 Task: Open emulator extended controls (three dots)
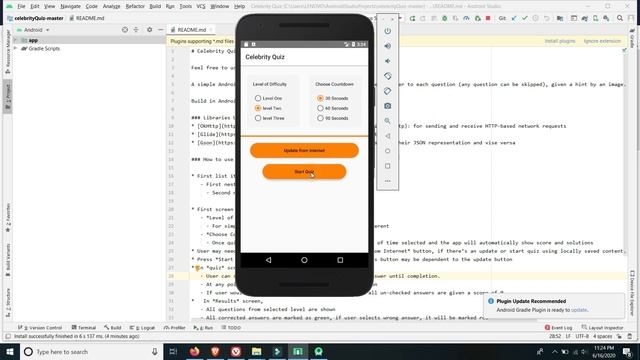click(387, 181)
